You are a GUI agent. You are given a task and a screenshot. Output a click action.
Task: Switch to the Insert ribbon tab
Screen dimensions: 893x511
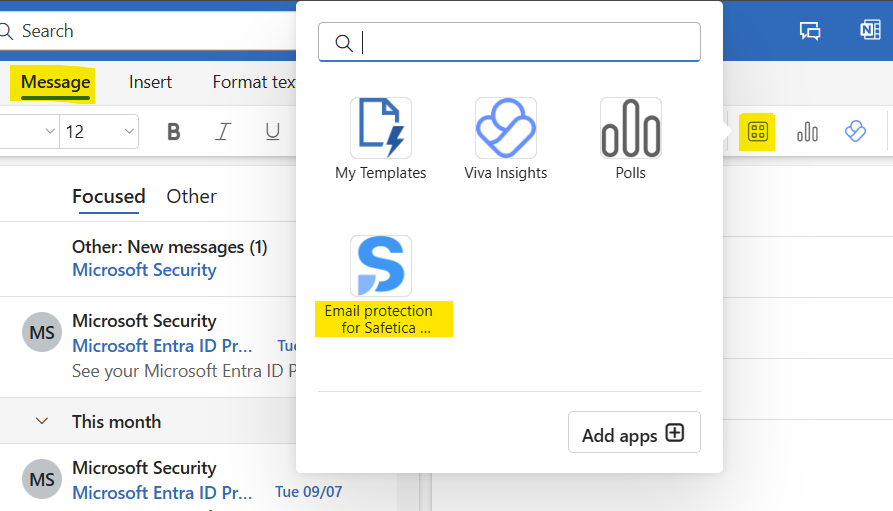click(150, 82)
